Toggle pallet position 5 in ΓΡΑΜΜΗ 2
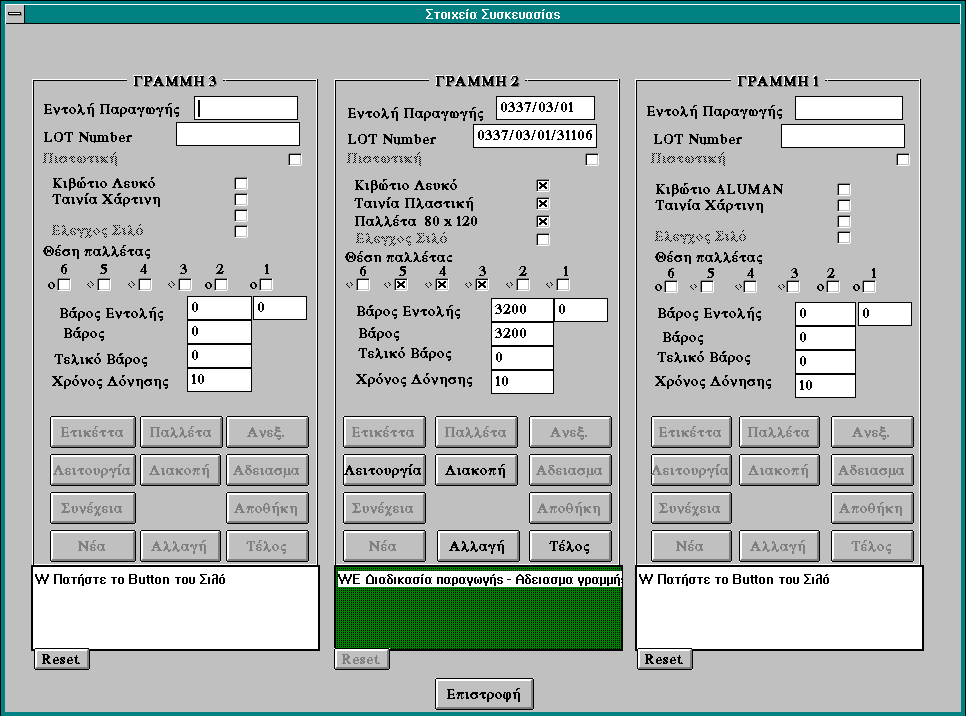This screenshot has height=716, width=966. click(x=401, y=285)
